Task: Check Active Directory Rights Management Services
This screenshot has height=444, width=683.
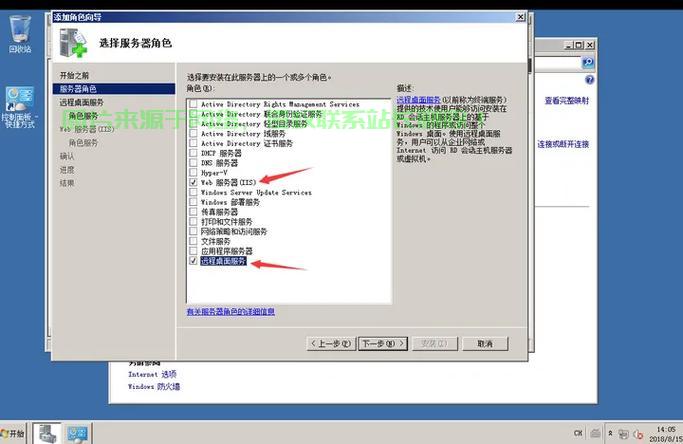Action: point(193,104)
